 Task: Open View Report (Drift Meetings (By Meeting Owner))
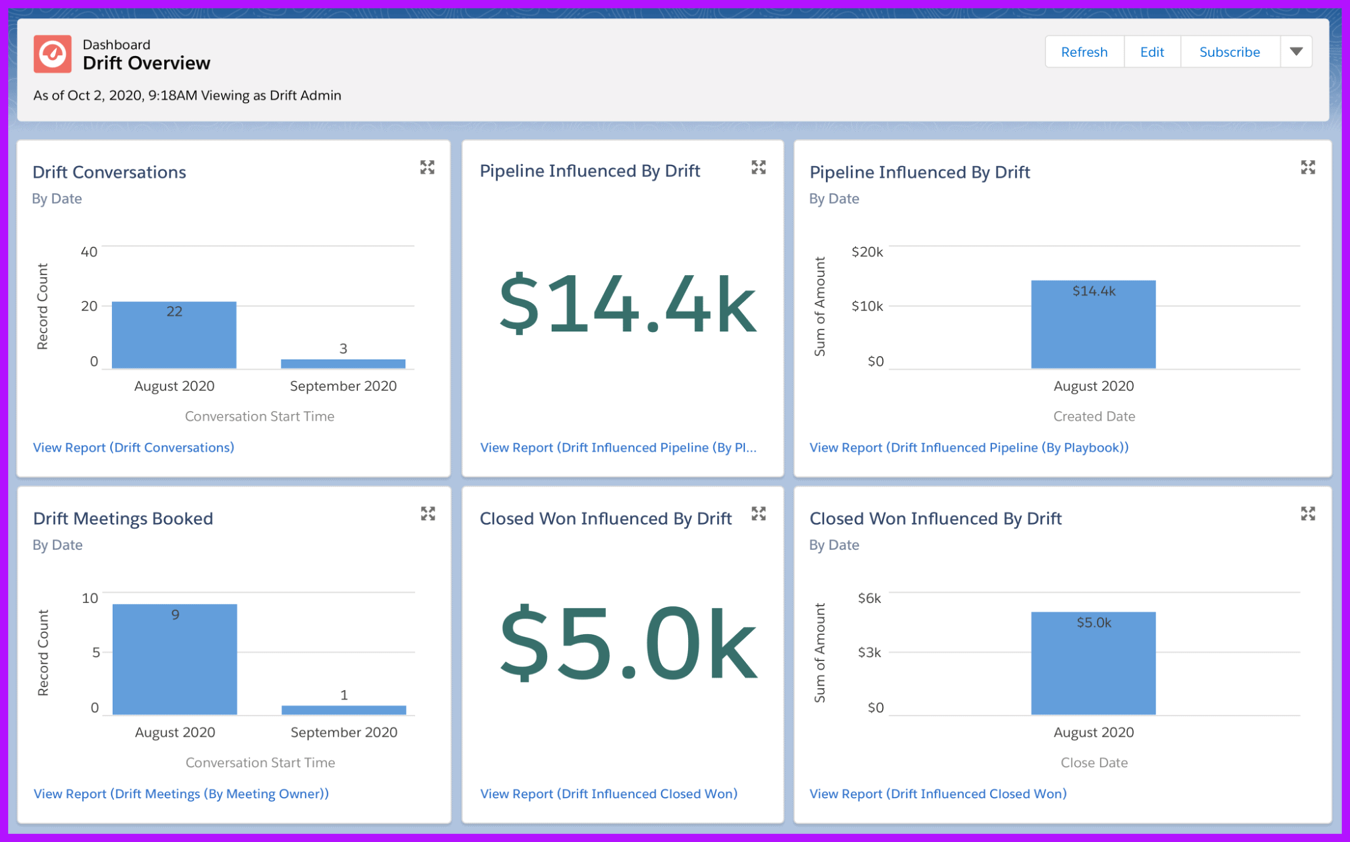pyautogui.click(x=181, y=793)
